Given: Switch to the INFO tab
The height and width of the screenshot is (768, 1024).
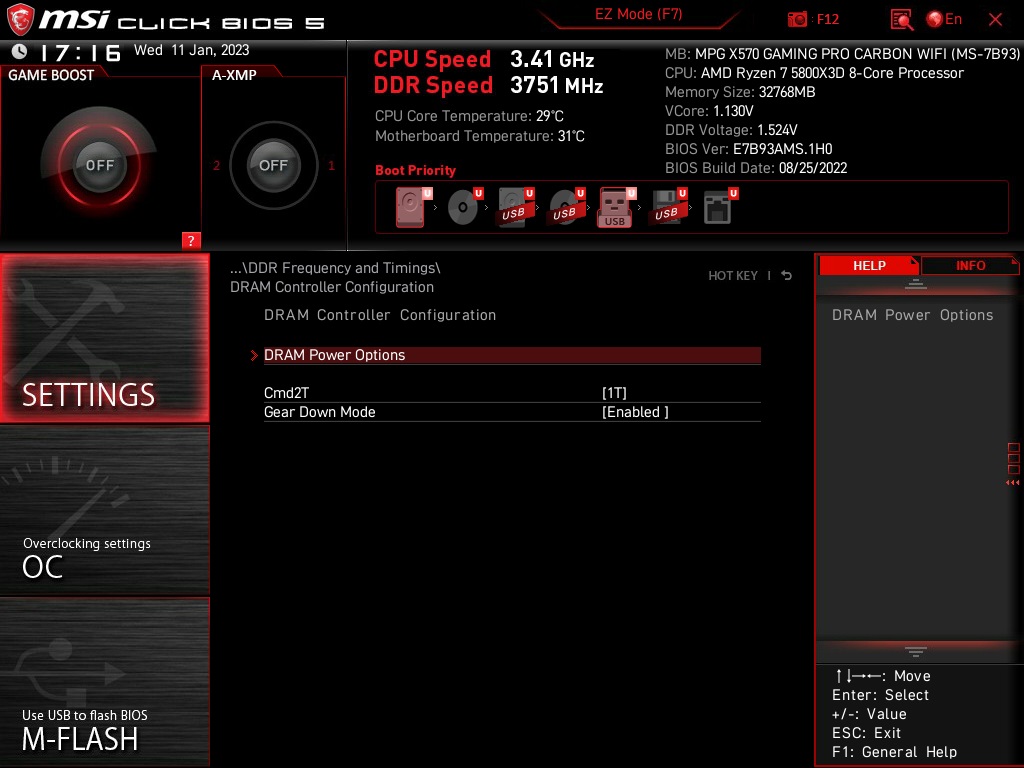Looking at the screenshot, I should [970, 266].
